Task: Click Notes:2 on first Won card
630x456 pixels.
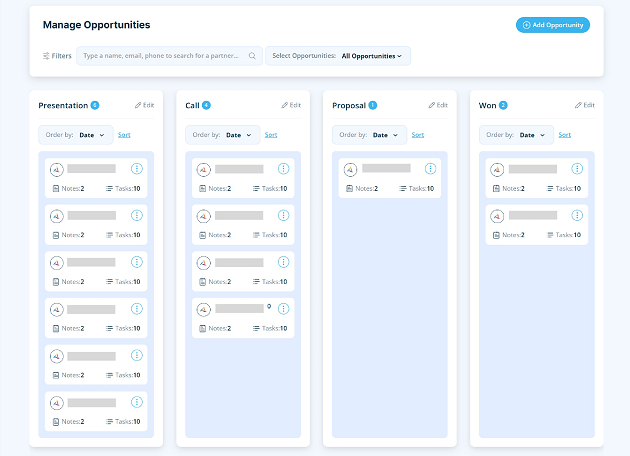Action: [509, 188]
